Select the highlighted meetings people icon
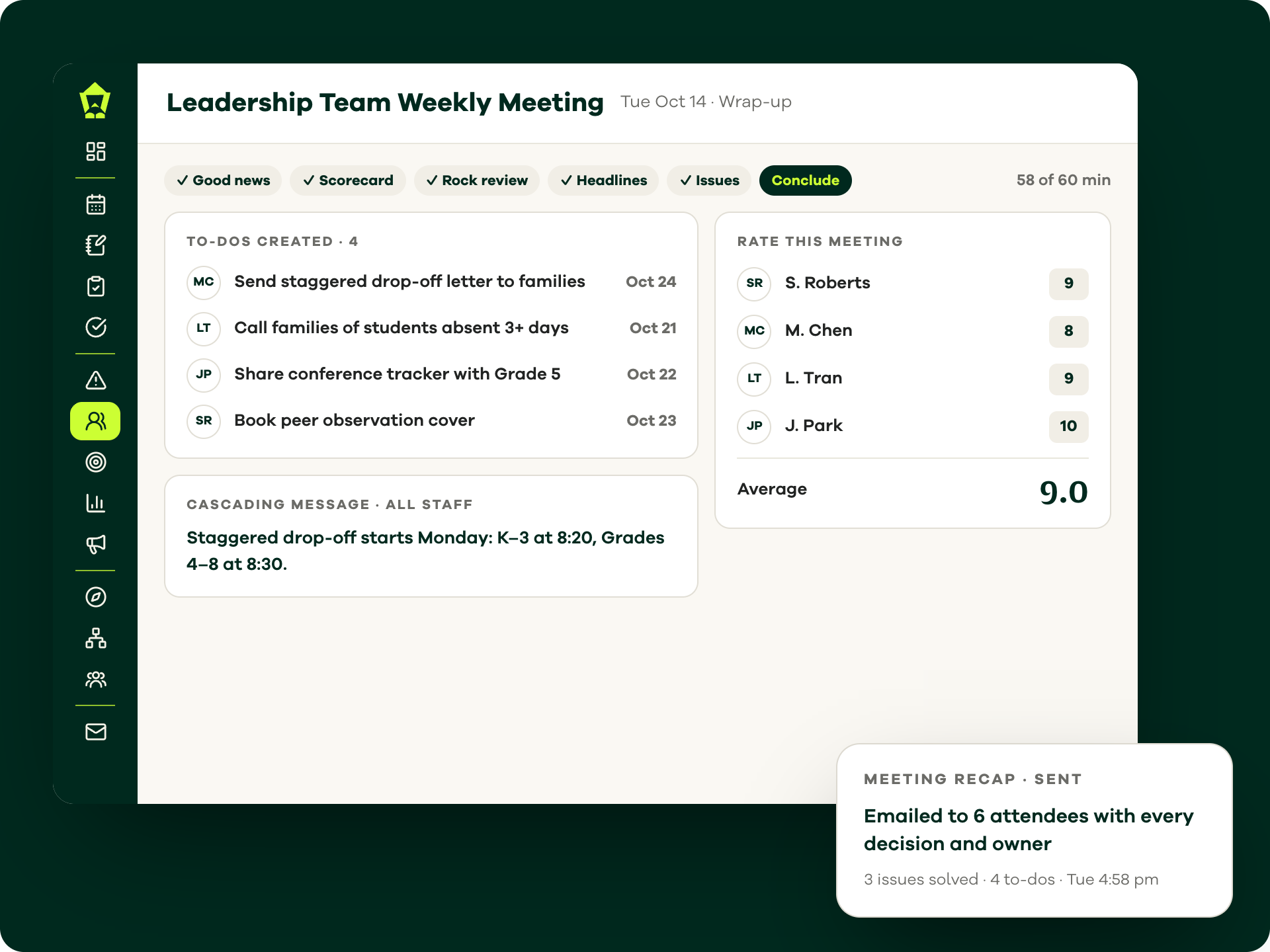 pos(95,421)
